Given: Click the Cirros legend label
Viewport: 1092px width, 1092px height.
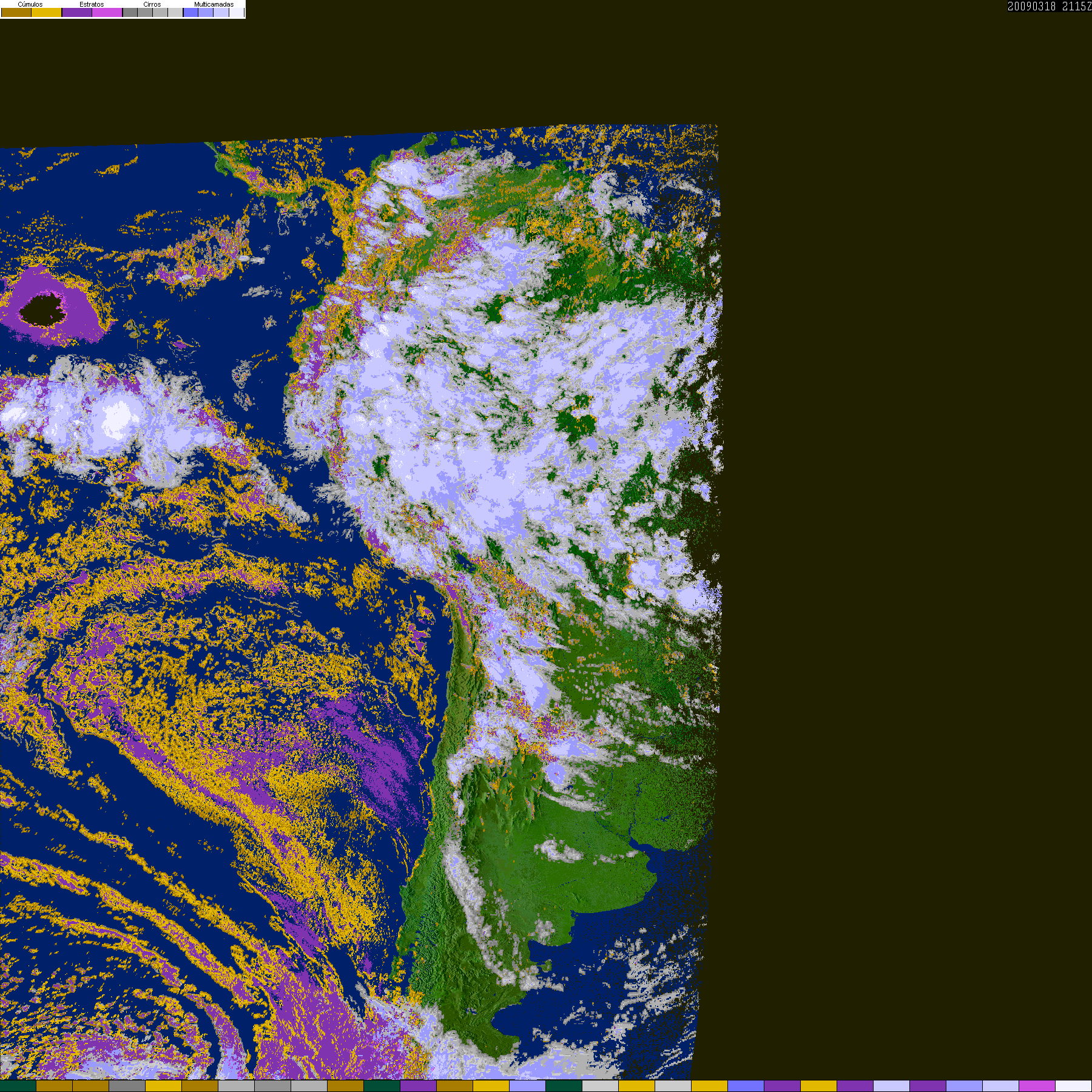Looking at the screenshot, I should coord(152,4).
